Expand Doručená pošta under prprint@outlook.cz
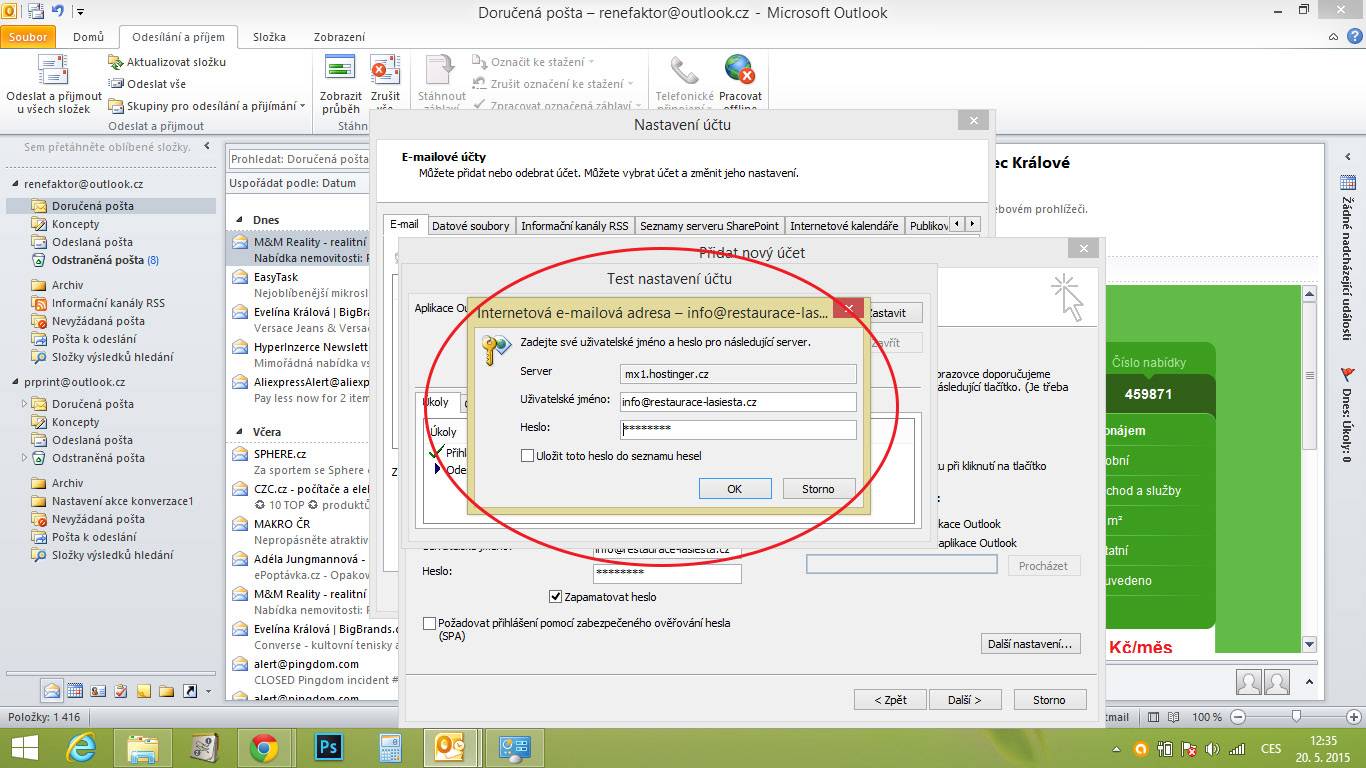 [x=25, y=404]
